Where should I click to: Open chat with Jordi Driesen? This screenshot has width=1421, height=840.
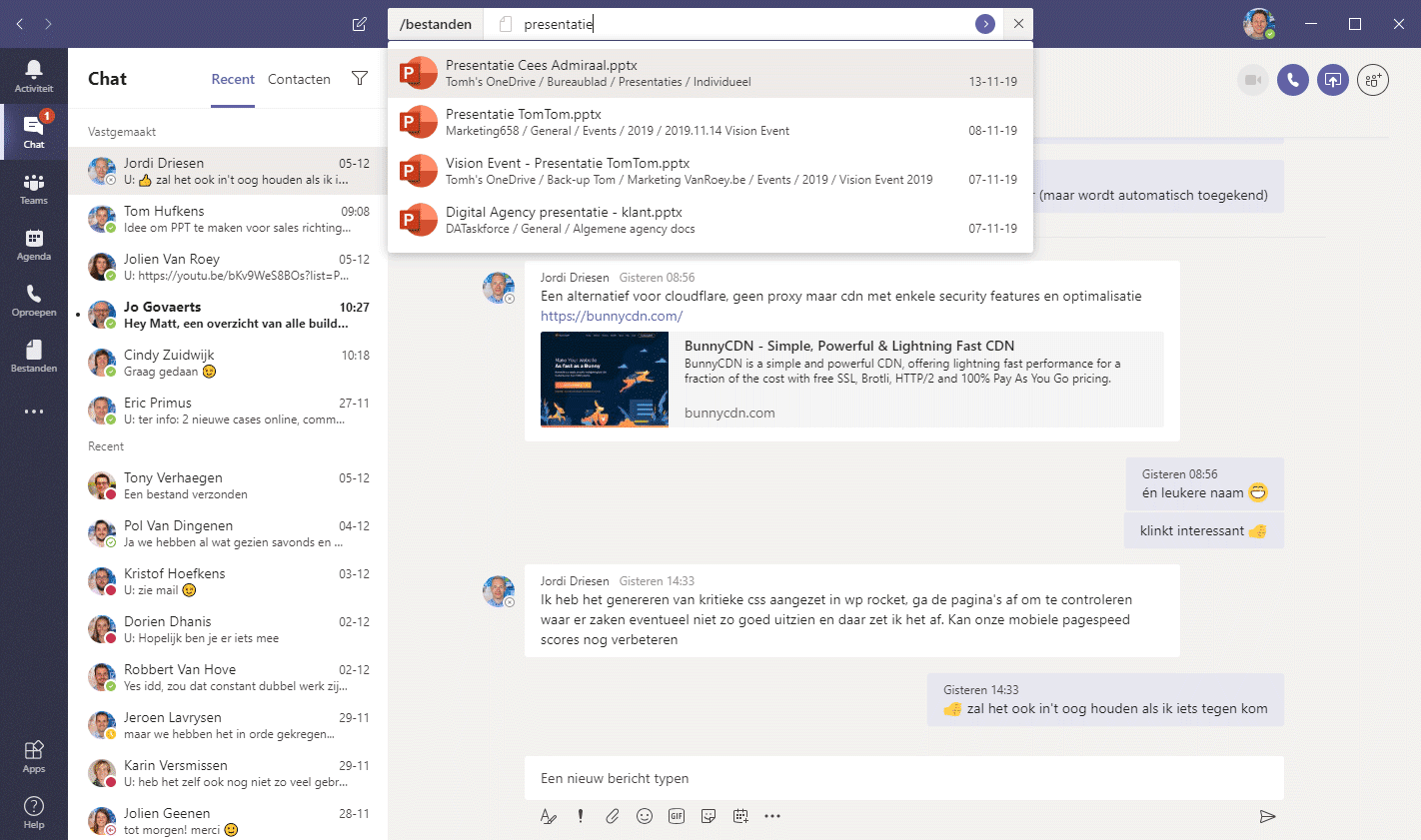(x=228, y=171)
